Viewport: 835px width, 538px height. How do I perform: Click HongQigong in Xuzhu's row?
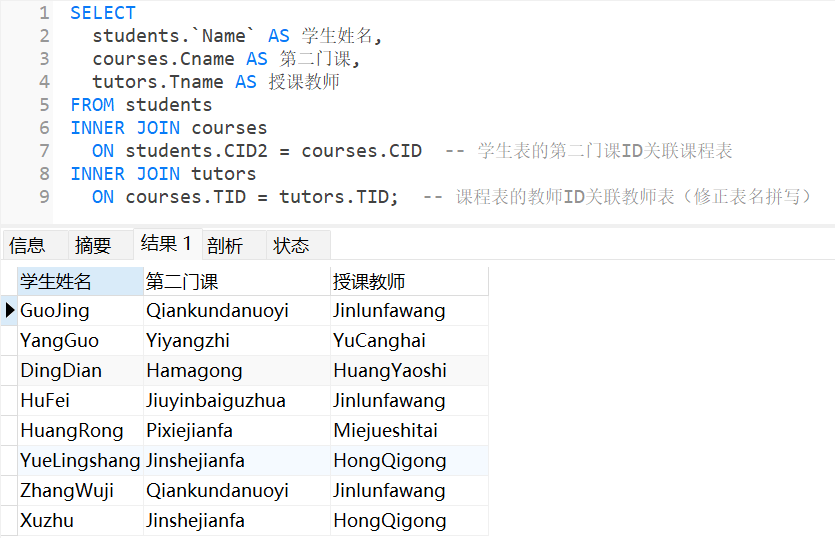click(x=409, y=520)
